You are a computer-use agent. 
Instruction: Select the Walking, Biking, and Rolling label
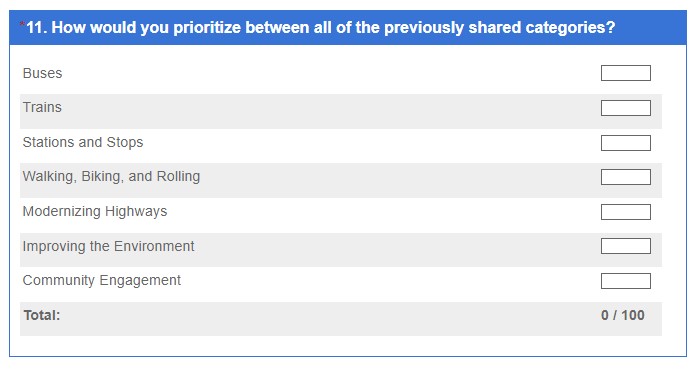pyautogui.click(x=111, y=176)
